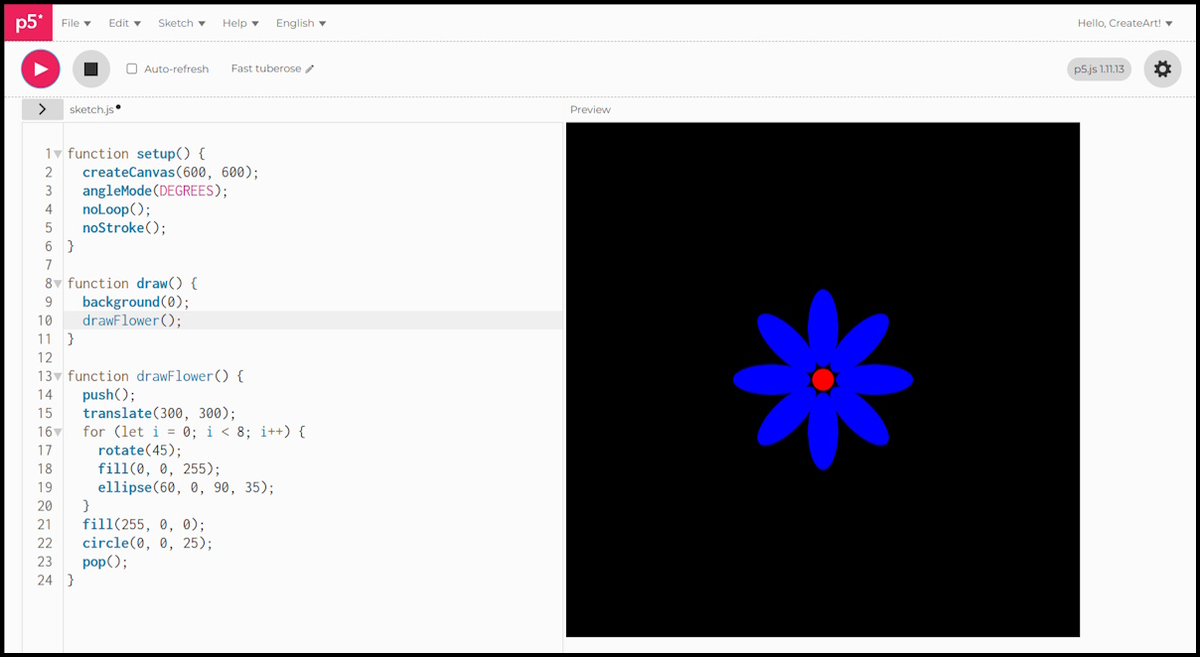Open the Help menu

(241, 23)
